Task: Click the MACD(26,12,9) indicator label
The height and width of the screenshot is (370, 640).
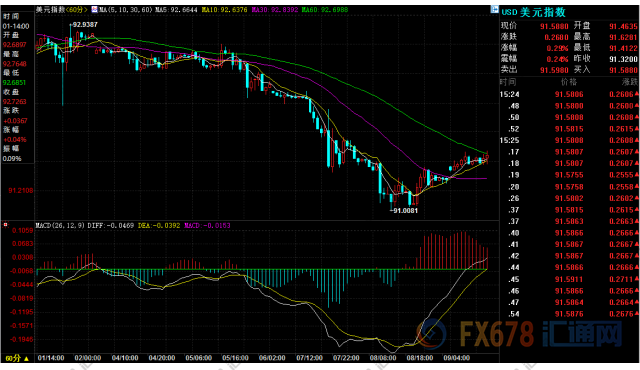Action: (60, 225)
